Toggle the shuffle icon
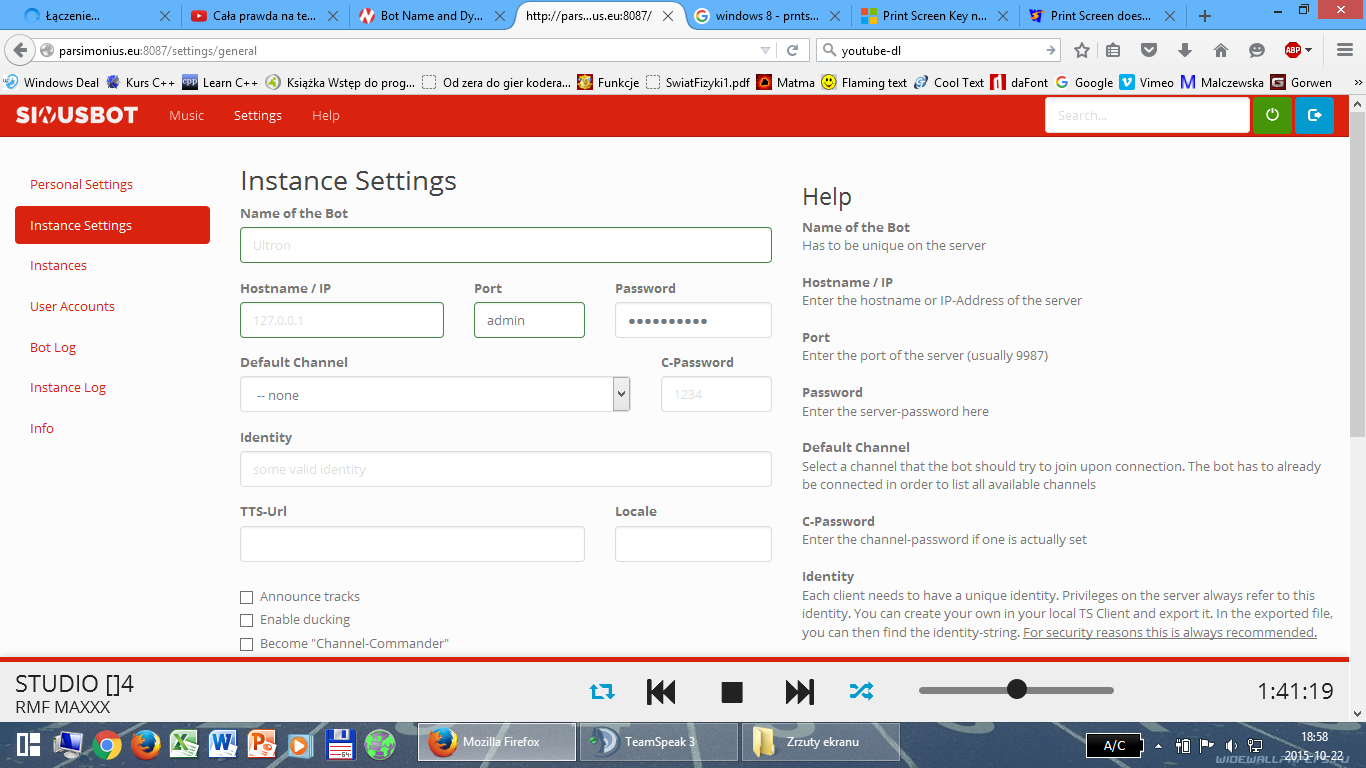 (861, 691)
